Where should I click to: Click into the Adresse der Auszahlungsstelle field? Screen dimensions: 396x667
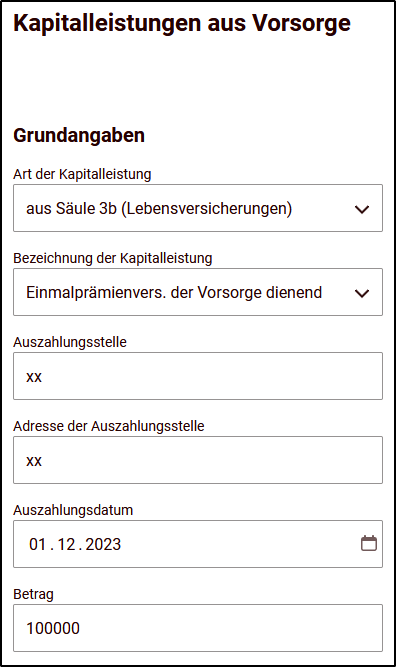pos(198,460)
